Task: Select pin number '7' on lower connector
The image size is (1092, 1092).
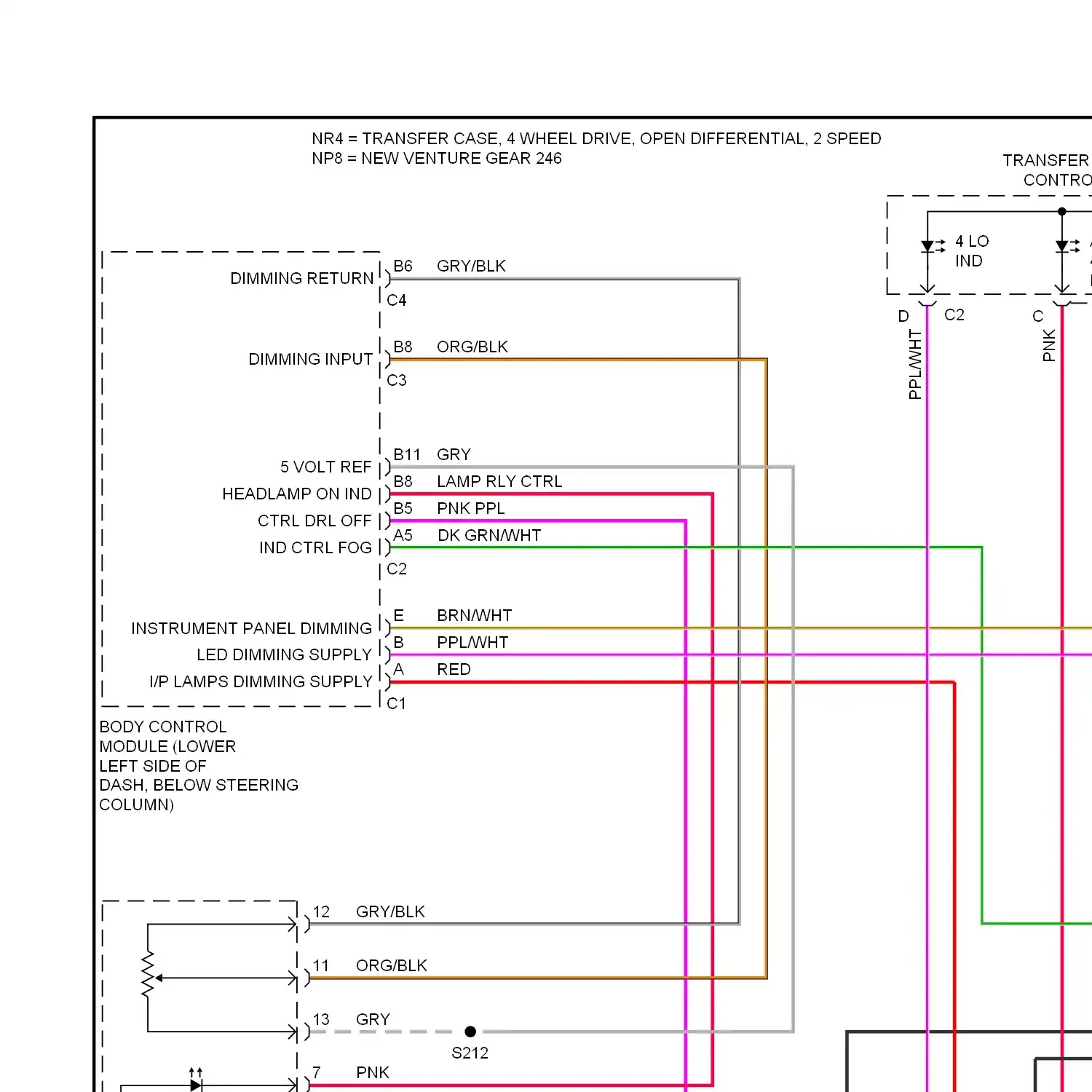Action: tap(317, 1072)
